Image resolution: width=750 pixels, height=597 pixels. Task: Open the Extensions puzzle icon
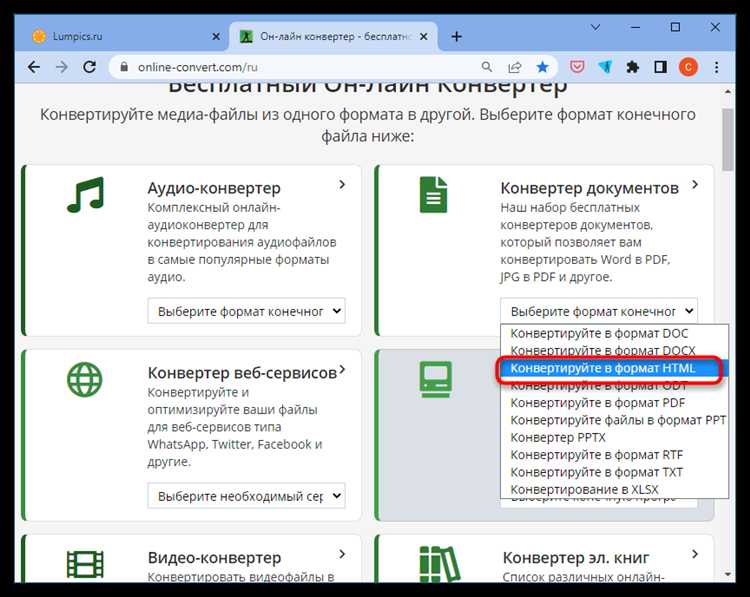(x=633, y=67)
